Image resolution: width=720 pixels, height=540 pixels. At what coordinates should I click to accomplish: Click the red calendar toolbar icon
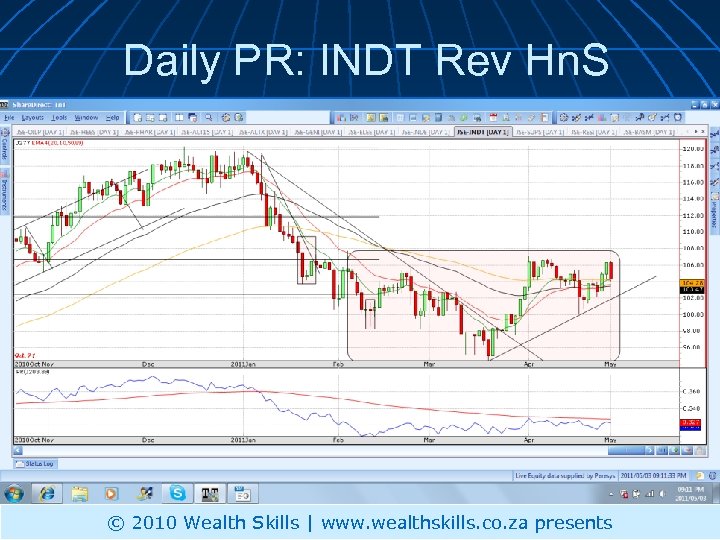click(x=494, y=118)
